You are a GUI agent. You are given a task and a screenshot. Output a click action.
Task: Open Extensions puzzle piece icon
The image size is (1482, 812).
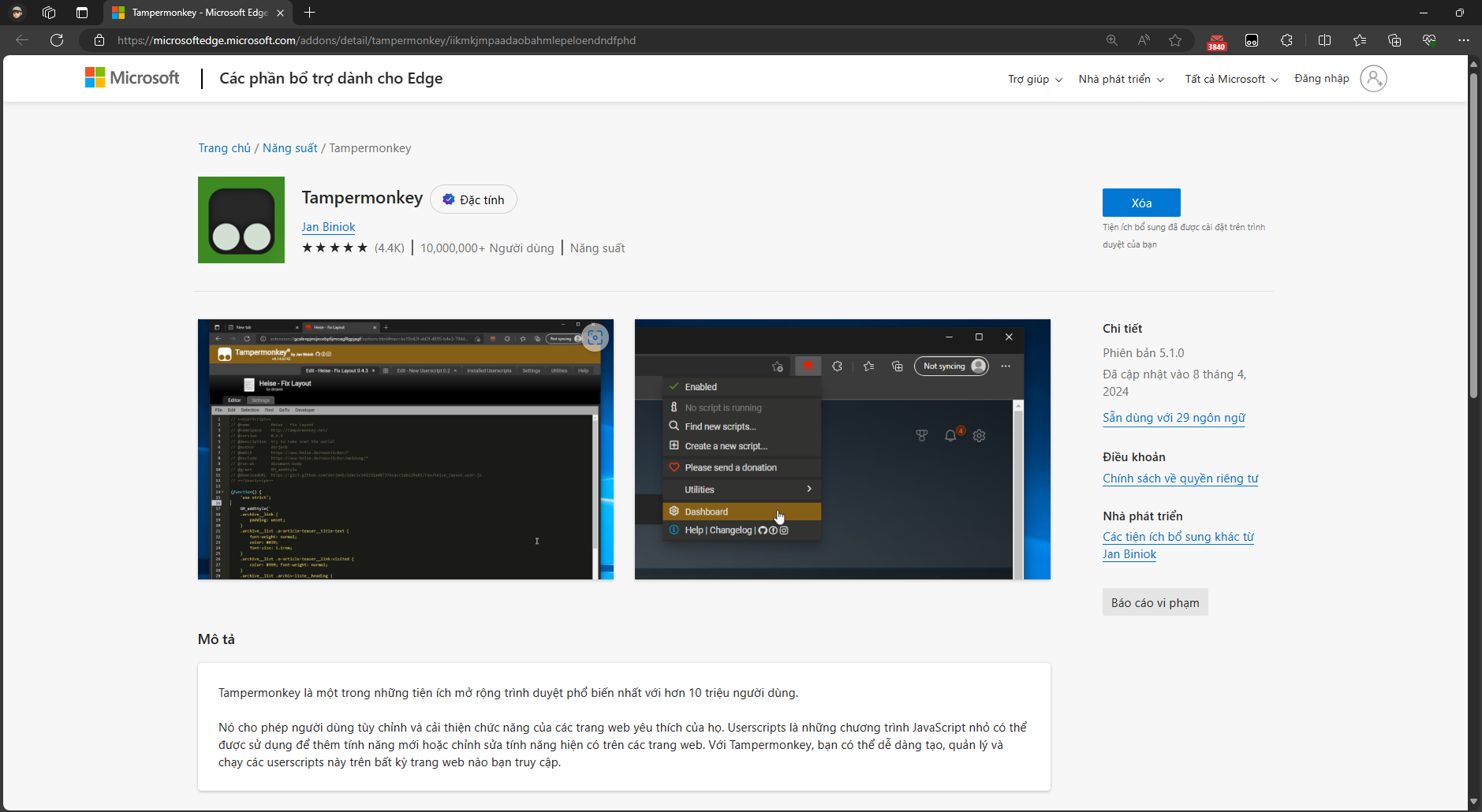click(x=1286, y=40)
